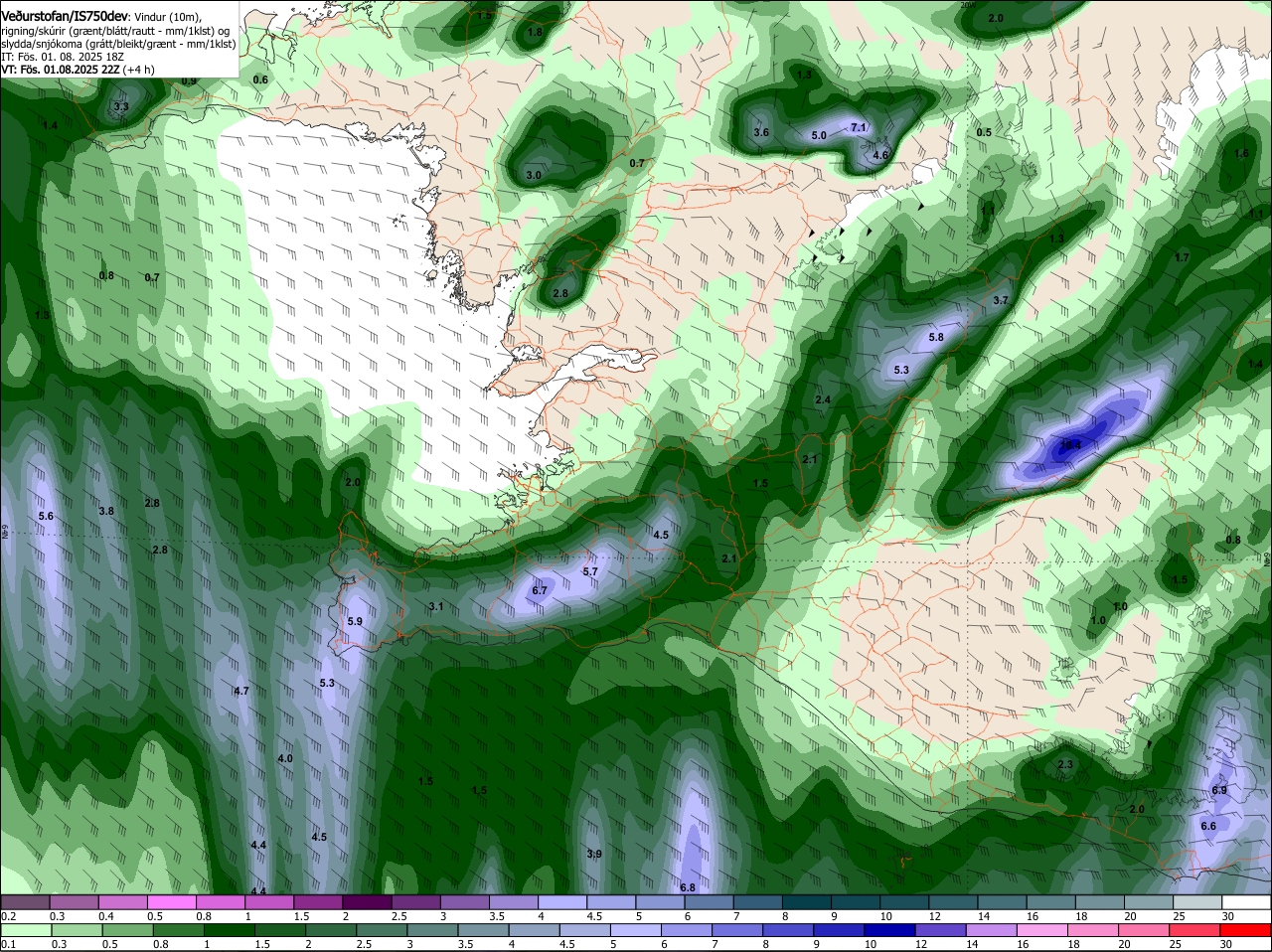Viewport: 1272px width, 952px height.
Task: Click the 5.6 value near left edge
Action: coord(46,517)
